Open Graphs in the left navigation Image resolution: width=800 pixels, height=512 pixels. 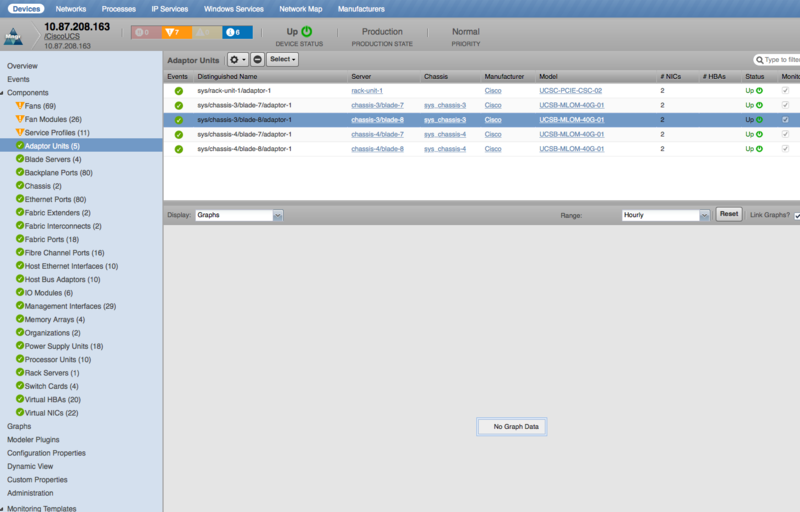19,426
